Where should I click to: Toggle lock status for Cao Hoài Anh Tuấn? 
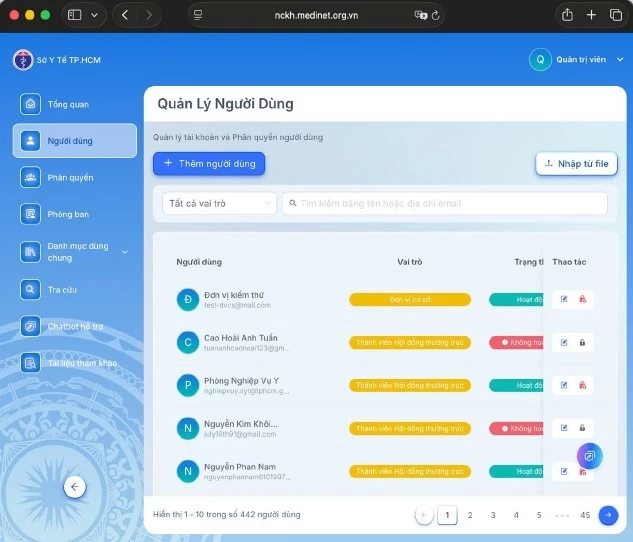tap(582, 342)
